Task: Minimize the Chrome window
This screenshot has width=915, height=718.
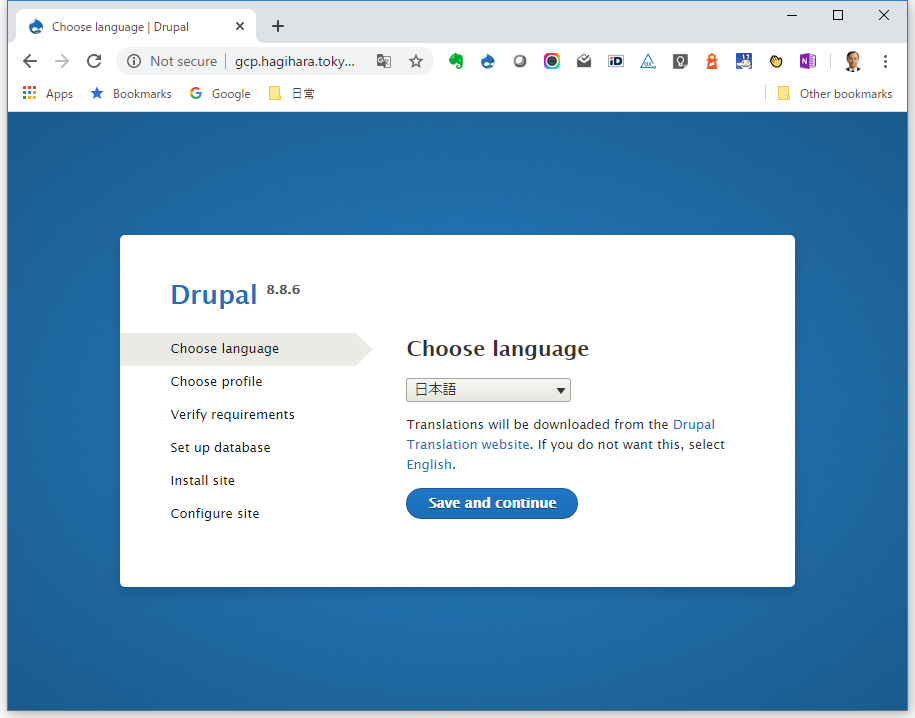Action: point(792,16)
